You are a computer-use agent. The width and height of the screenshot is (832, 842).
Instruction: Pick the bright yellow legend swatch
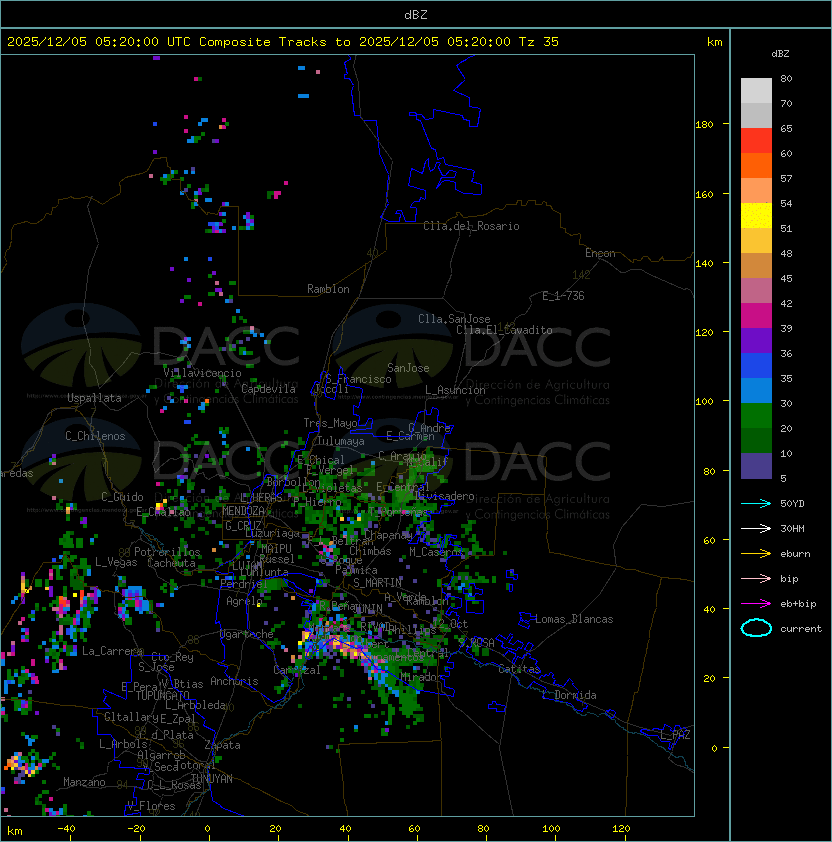(756, 215)
